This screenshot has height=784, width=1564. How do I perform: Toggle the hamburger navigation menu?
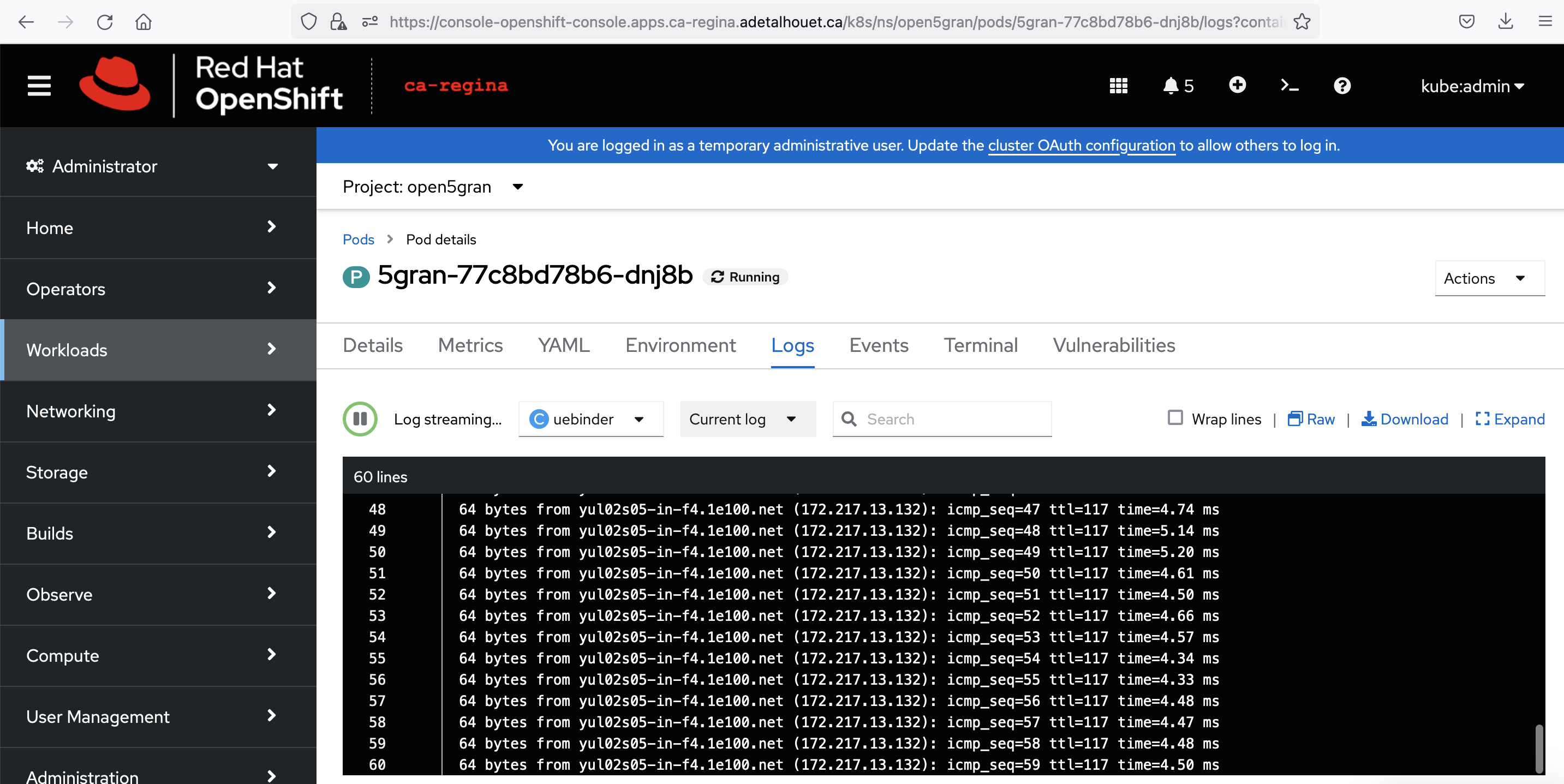(39, 86)
